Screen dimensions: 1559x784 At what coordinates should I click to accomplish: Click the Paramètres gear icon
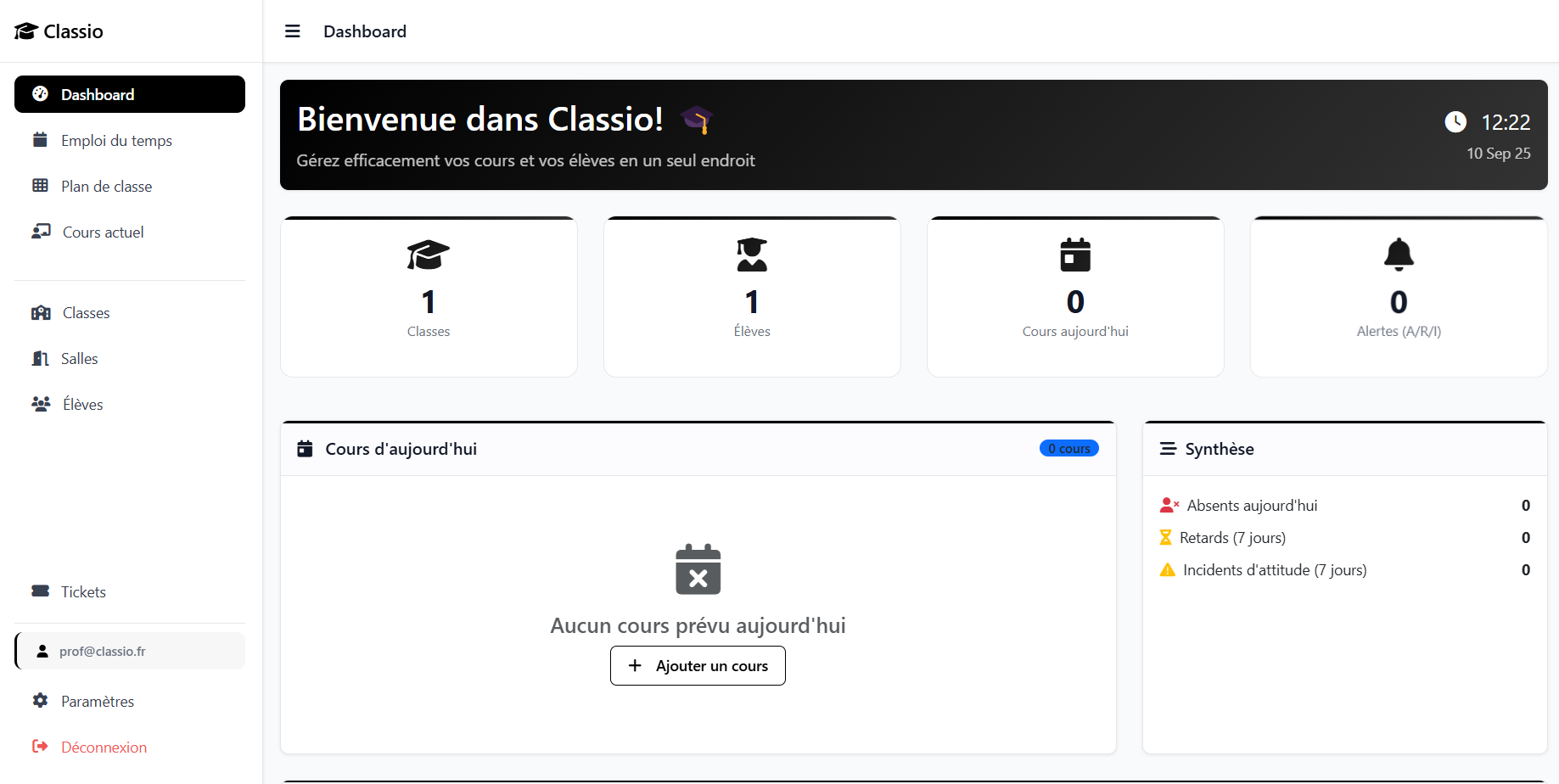pos(40,701)
